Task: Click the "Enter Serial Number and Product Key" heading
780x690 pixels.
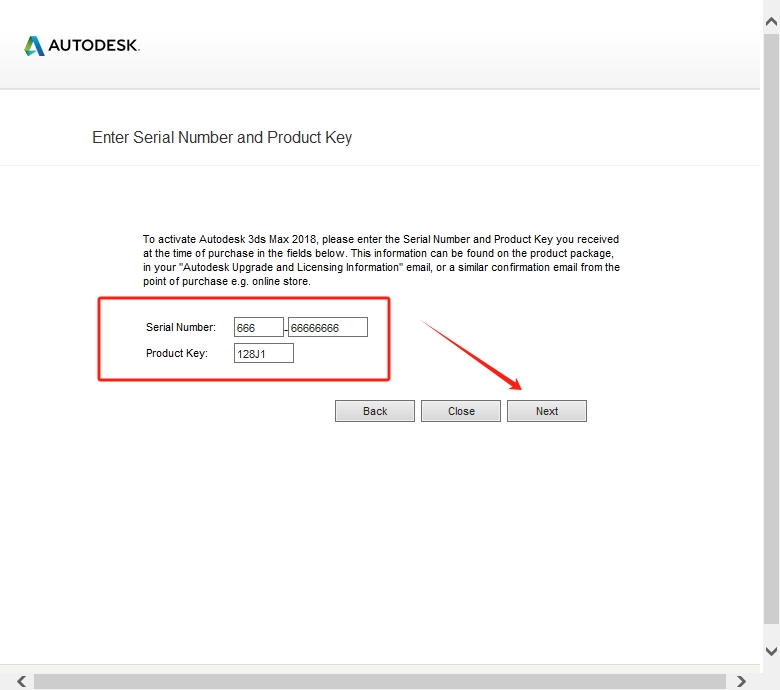Action: click(x=222, y=137)
